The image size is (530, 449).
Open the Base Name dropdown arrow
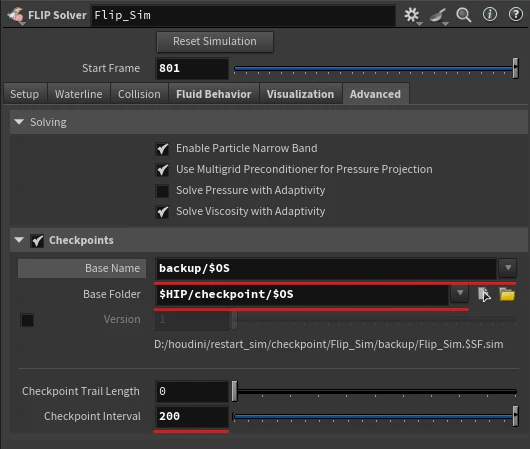(508, 268)
